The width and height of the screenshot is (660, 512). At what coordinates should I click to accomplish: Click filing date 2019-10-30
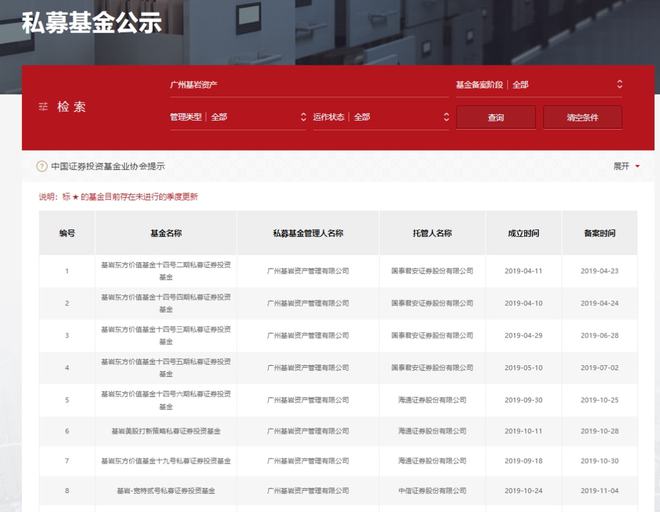tap(600, 461)
